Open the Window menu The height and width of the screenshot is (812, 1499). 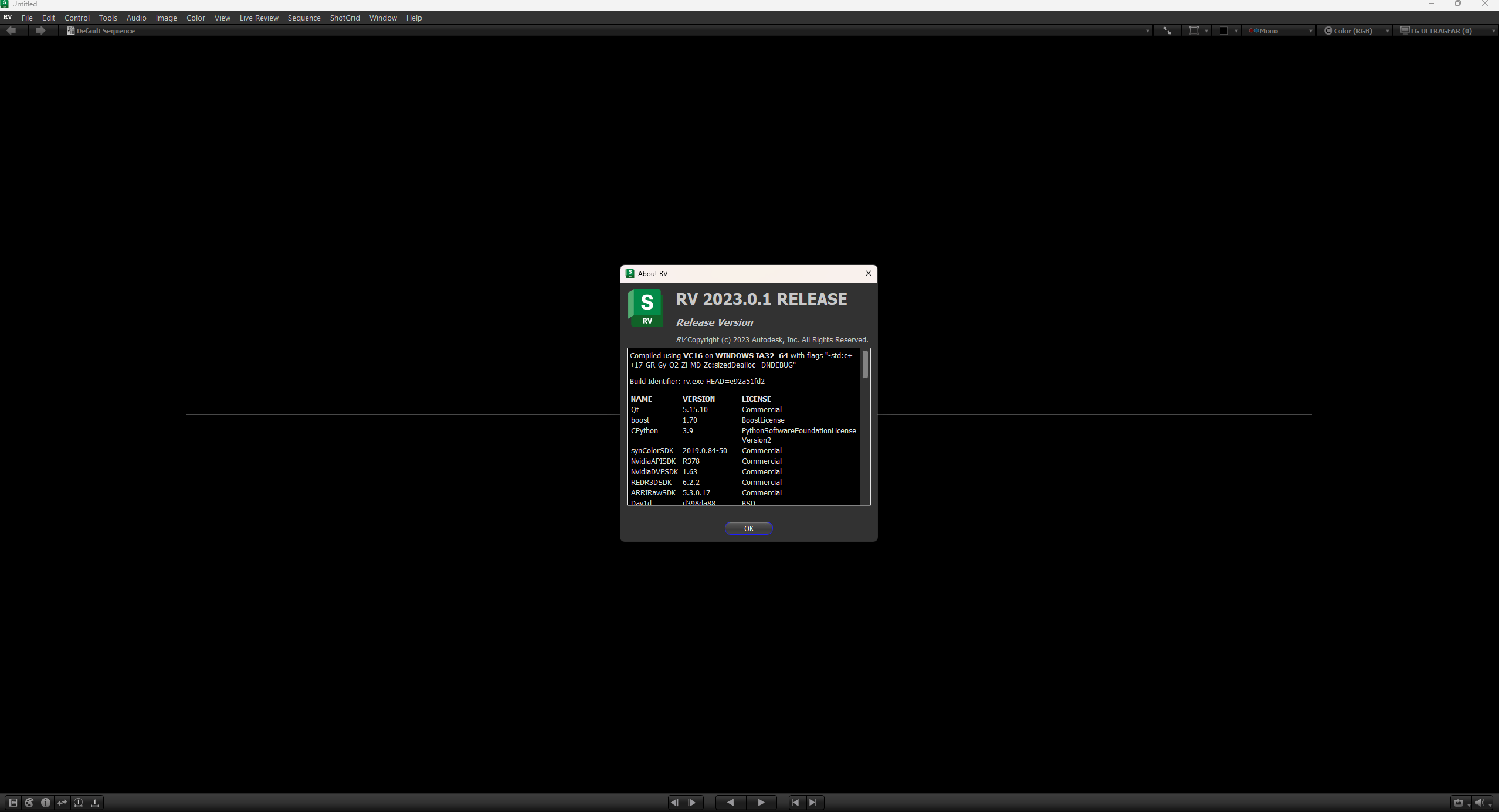(383, 18)
